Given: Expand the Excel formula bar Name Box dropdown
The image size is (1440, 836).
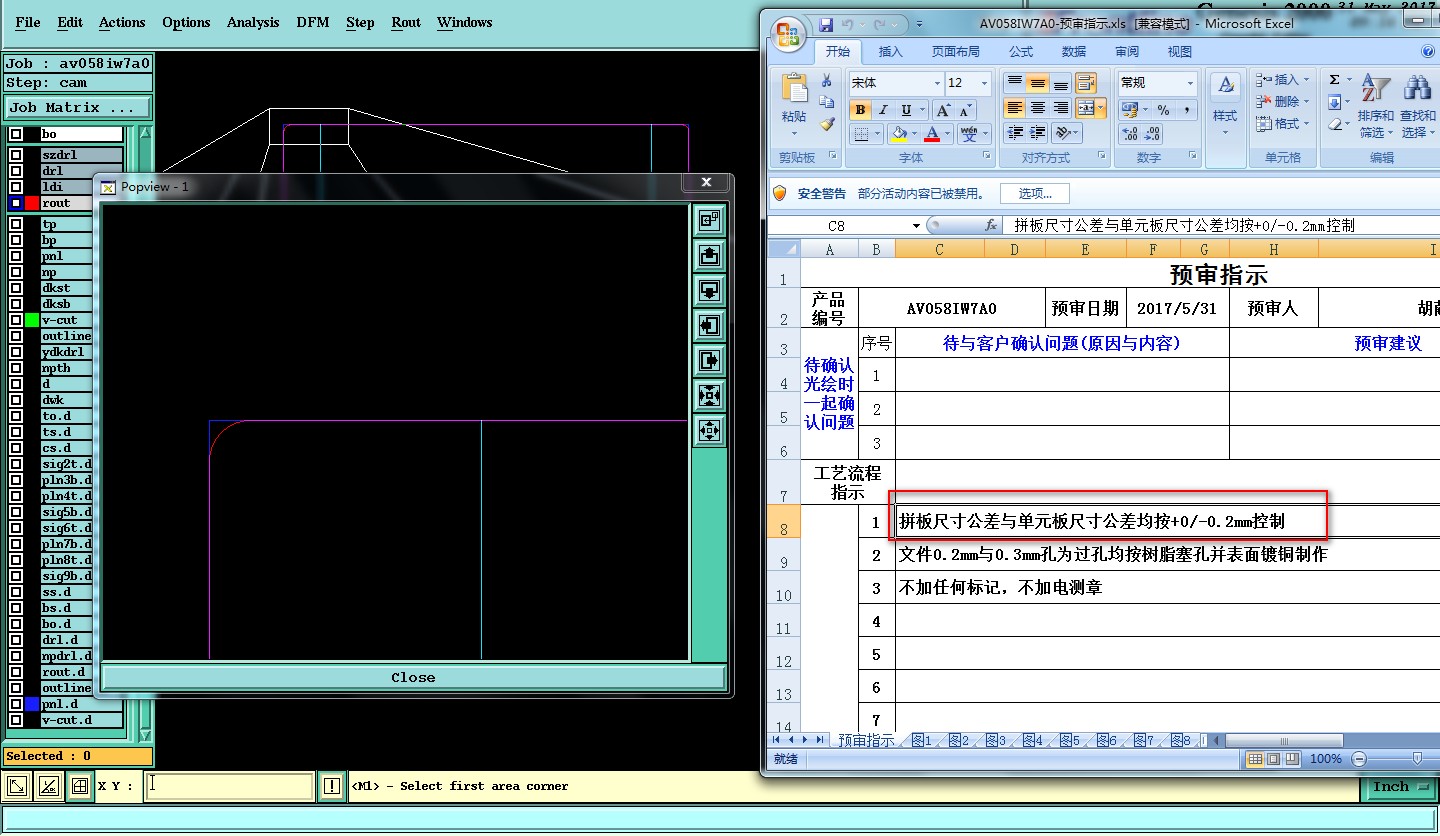Looking at the screenshot, I should click(x=916, y=226).
